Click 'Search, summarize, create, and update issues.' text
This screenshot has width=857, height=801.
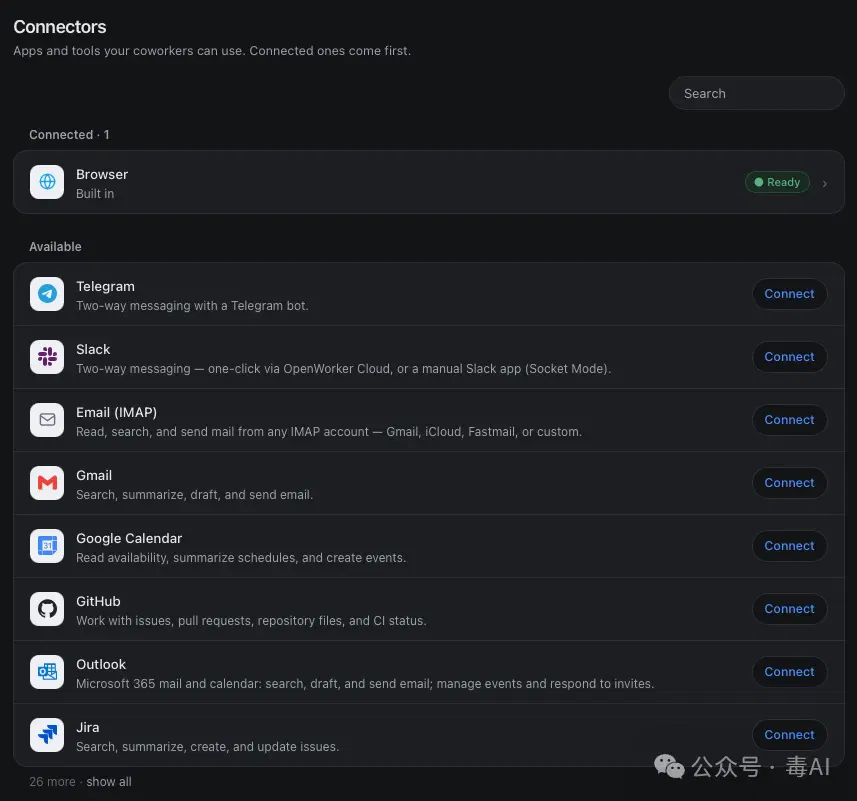pos(208,747)
